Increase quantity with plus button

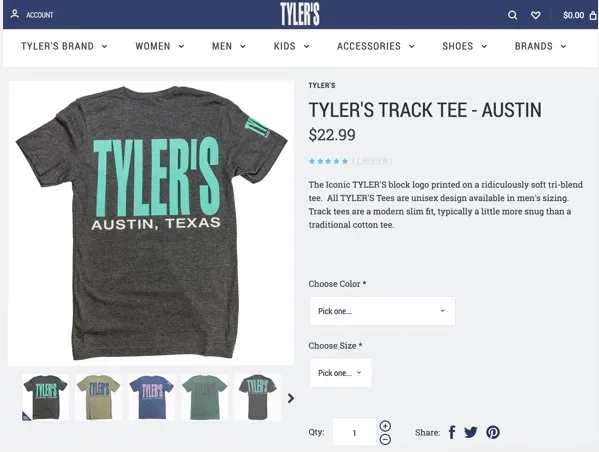coord(385,426)
